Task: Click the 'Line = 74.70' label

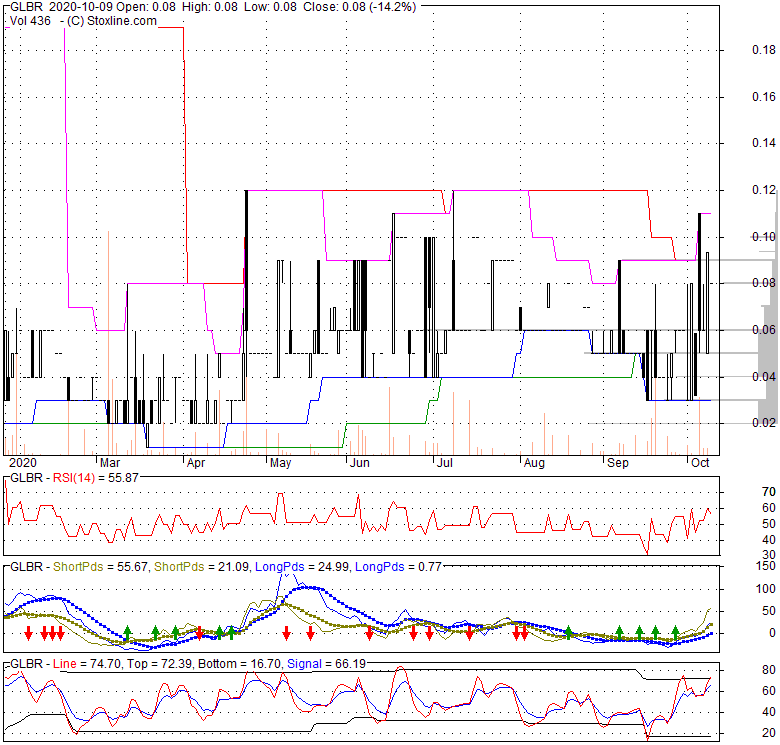Action: pyautogui.click(x=87, y=664)
